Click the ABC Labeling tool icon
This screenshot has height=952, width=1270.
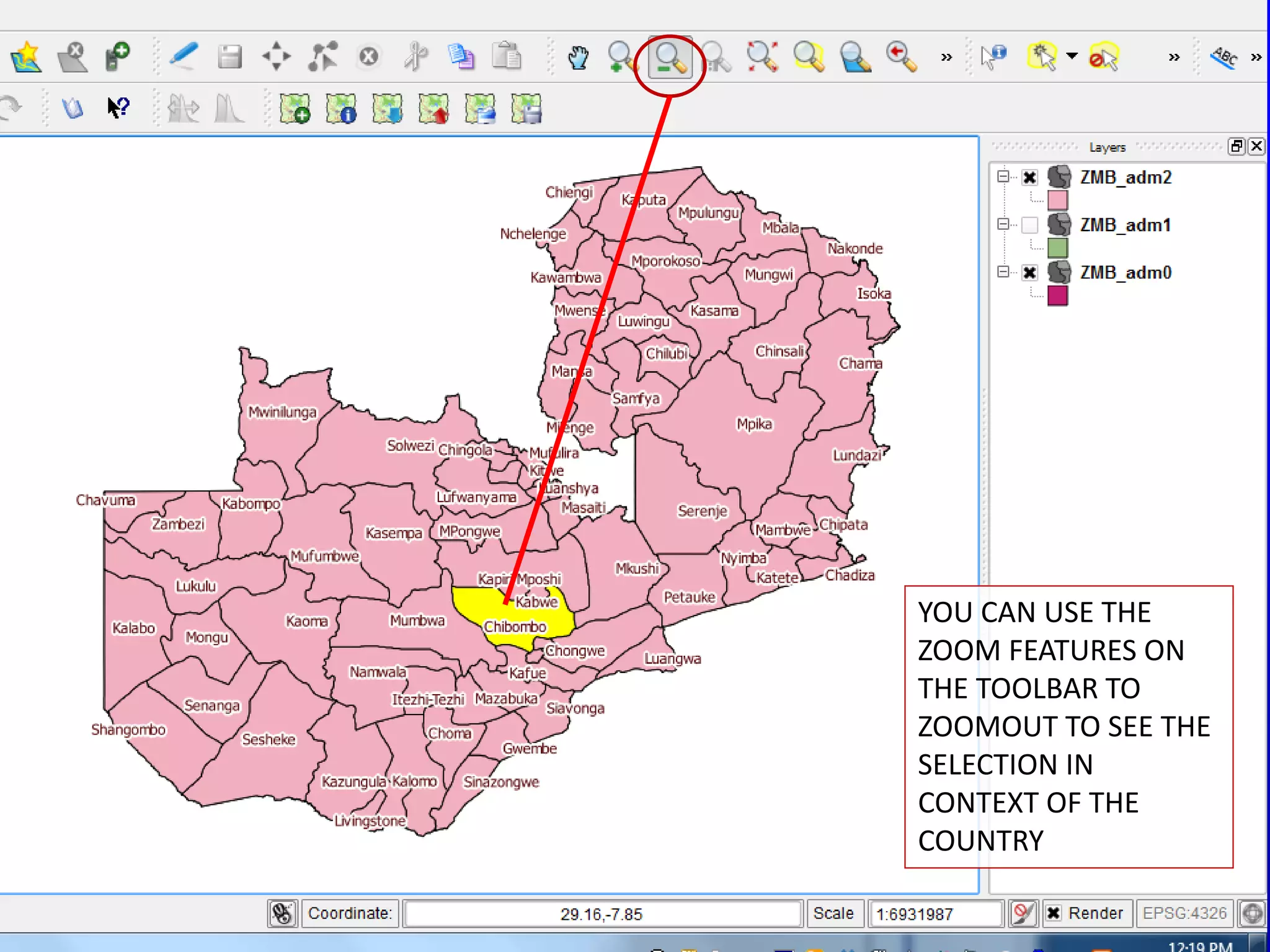(x=1223, y=57)
